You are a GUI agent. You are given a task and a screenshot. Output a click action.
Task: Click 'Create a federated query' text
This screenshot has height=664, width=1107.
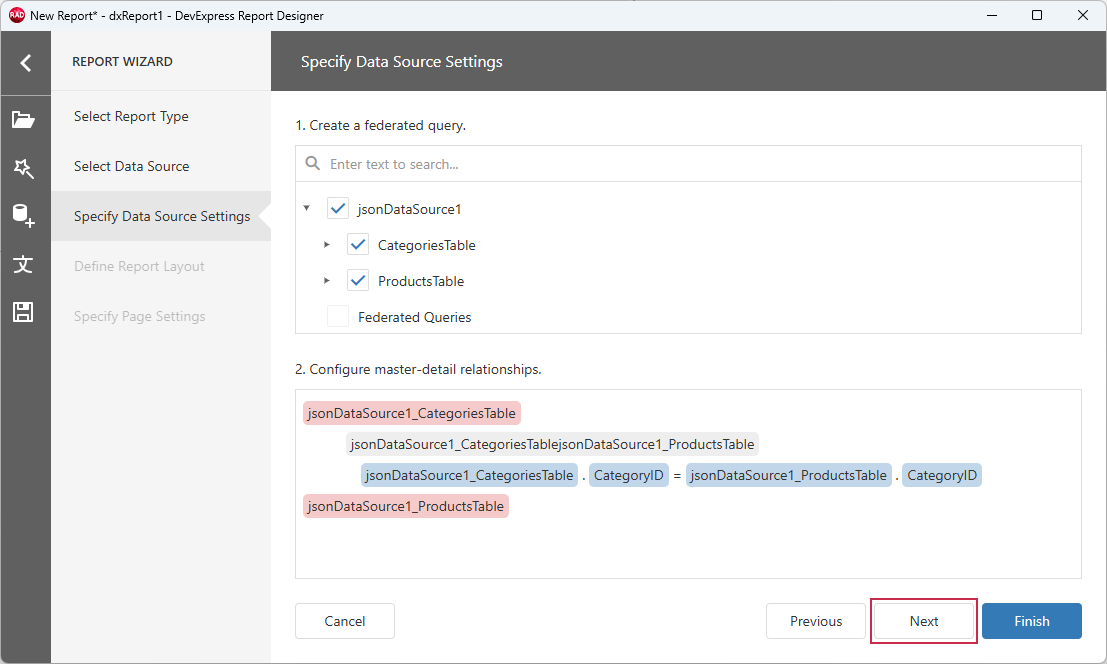click(x=388, y=125)
